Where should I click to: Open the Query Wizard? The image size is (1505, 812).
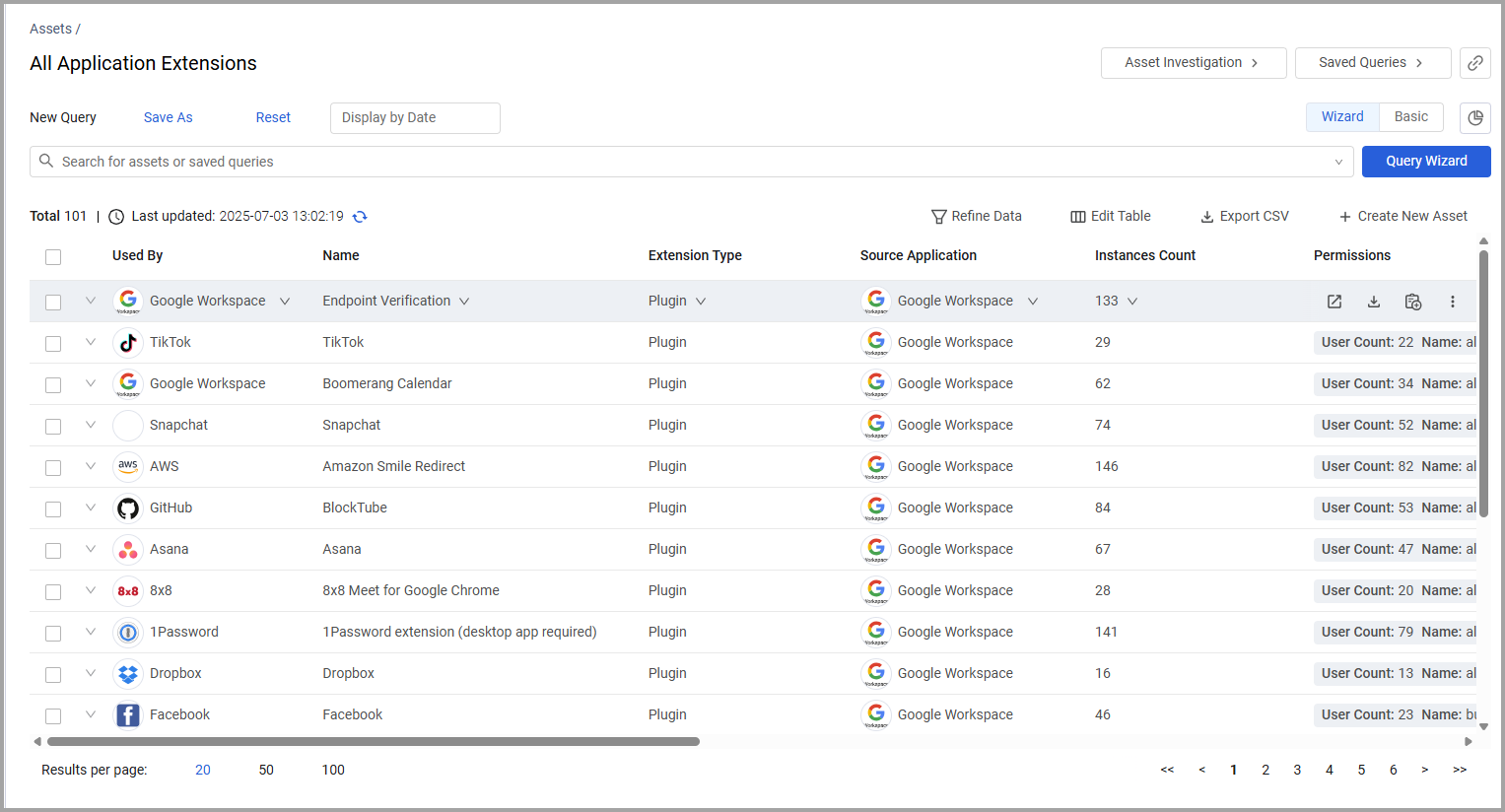[x=1426, y=161]
